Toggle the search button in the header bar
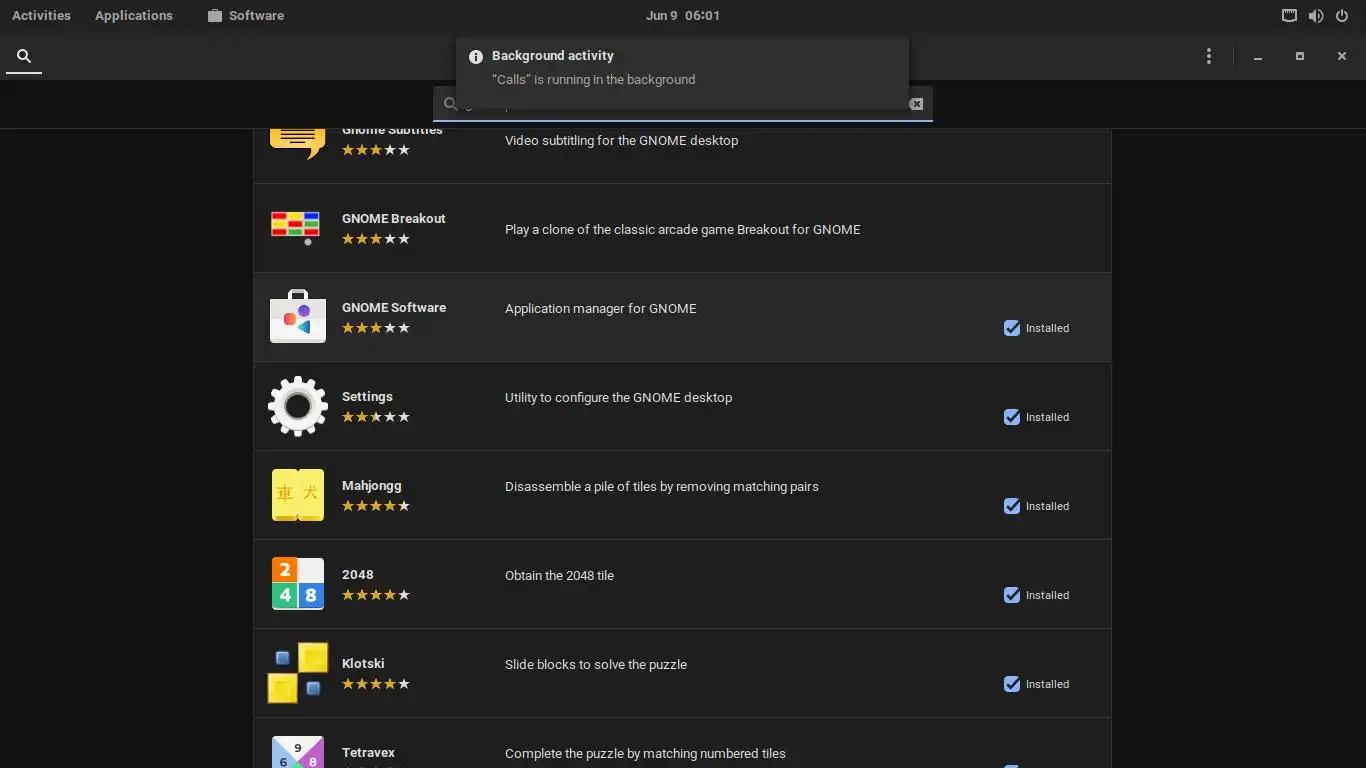1366x768 pixels. click(24, 56)
